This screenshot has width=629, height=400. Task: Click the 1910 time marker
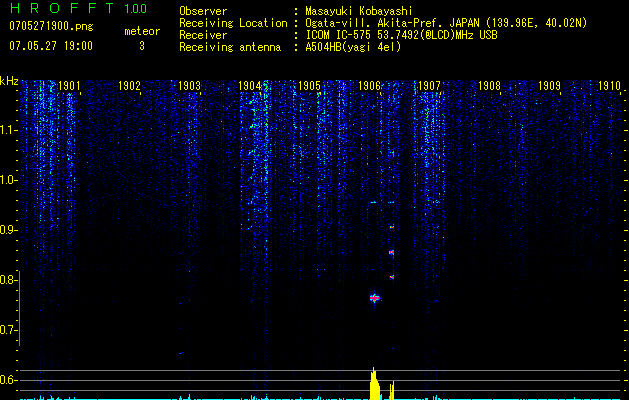point(609,86)
